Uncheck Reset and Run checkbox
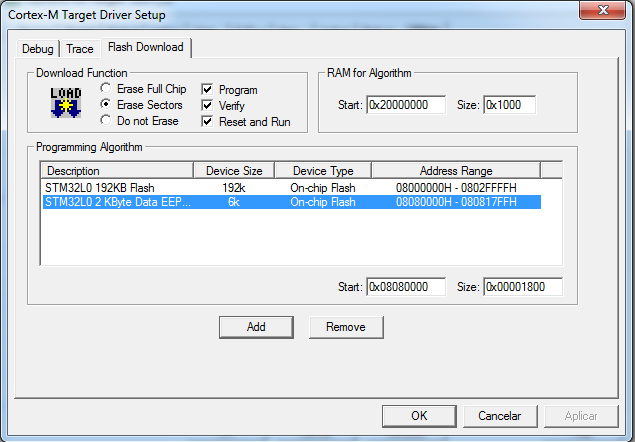The height and width of the screenshot is (442, 635). point(207,121)
